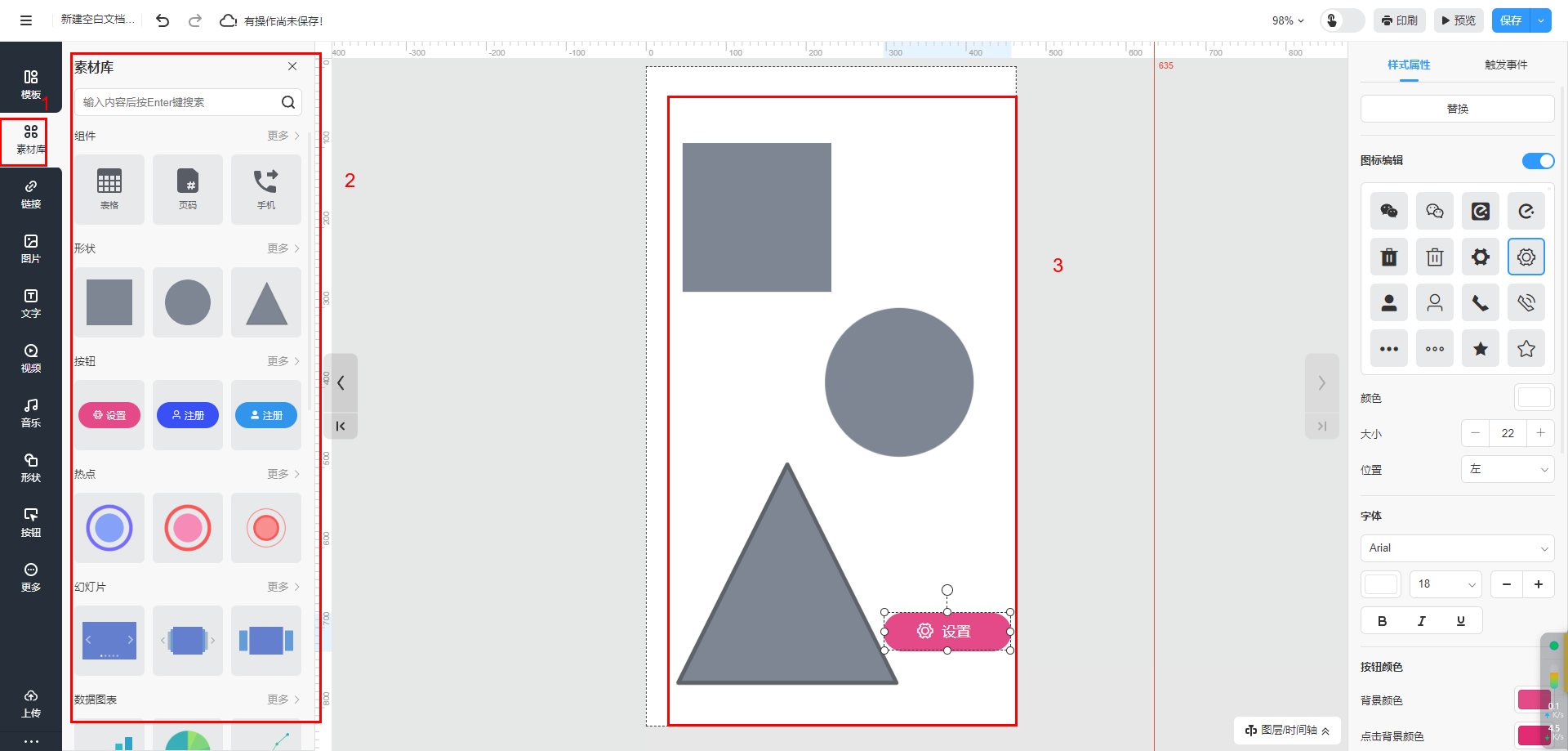Open the 背景颜色 pink color swatch
The height and width of the screenshot is (751, 1568).
pos(1533,700)
